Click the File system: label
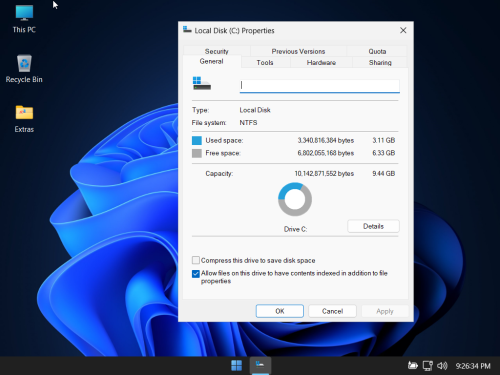 click(x=209, y=123)
